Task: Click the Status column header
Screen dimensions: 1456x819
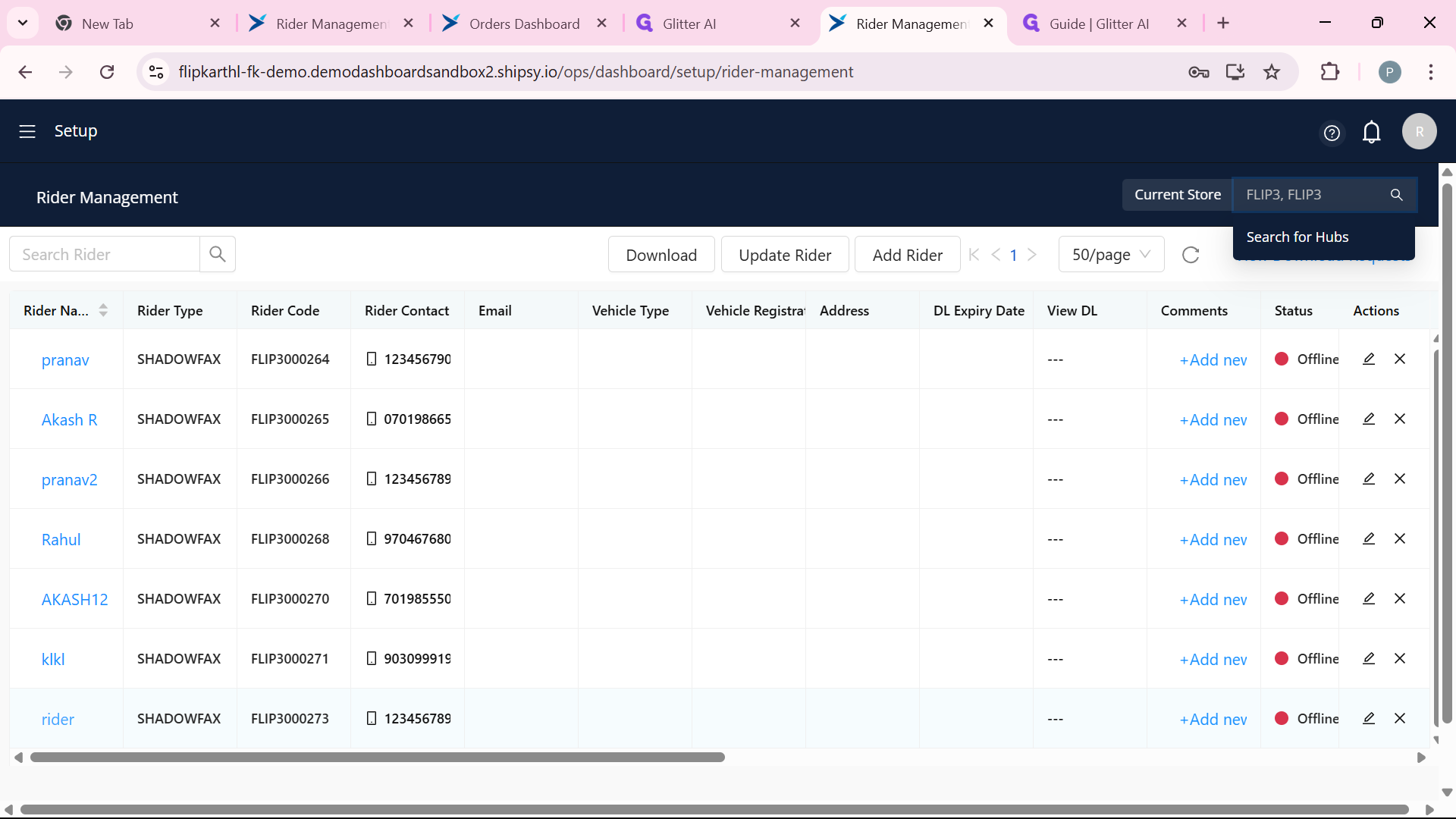Action: 1293,310
